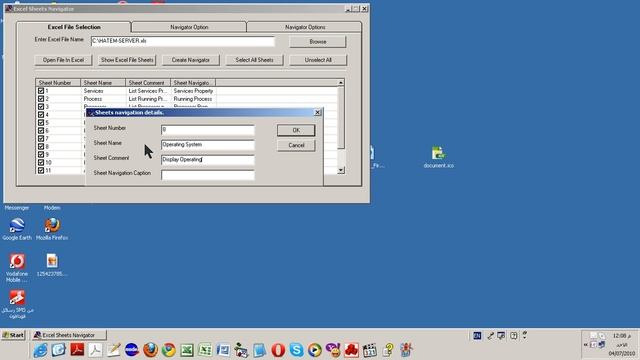640x360 pixels.
Task: Launch the red Adobe Acrobat taskbar icon
Action: tap(77, 350)
